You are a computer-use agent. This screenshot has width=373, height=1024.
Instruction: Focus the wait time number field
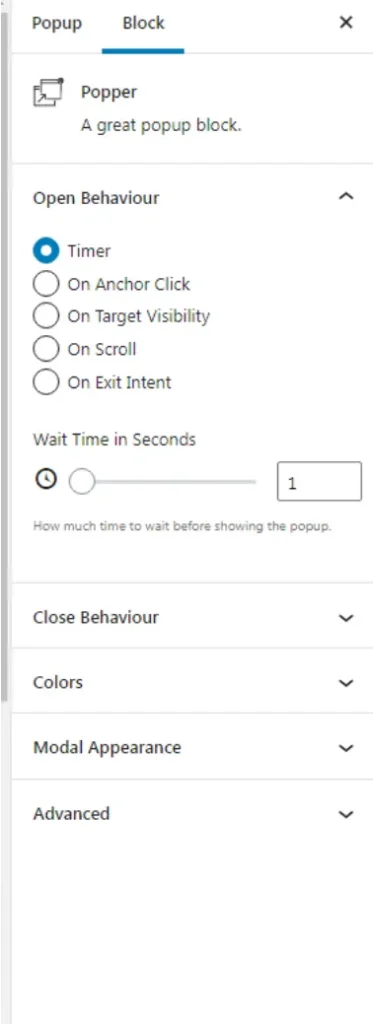click(319, 482)
